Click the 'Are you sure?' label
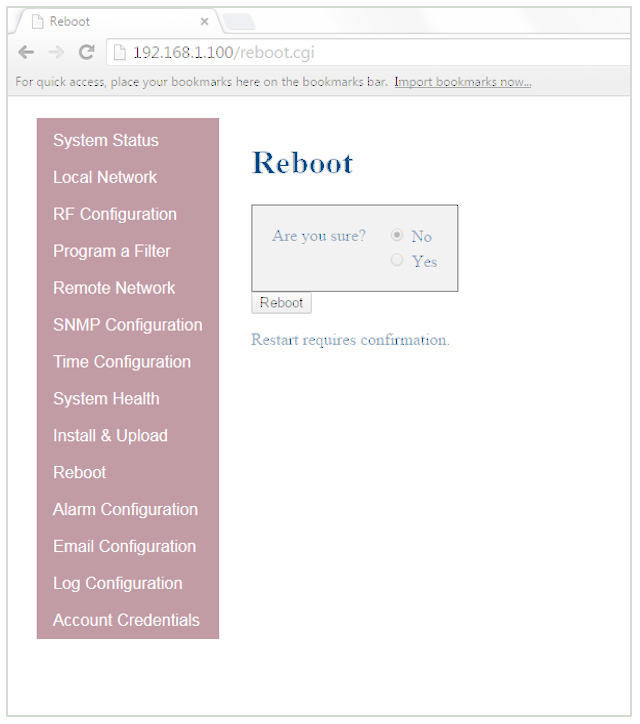640x724 pixels. (319, 236)
